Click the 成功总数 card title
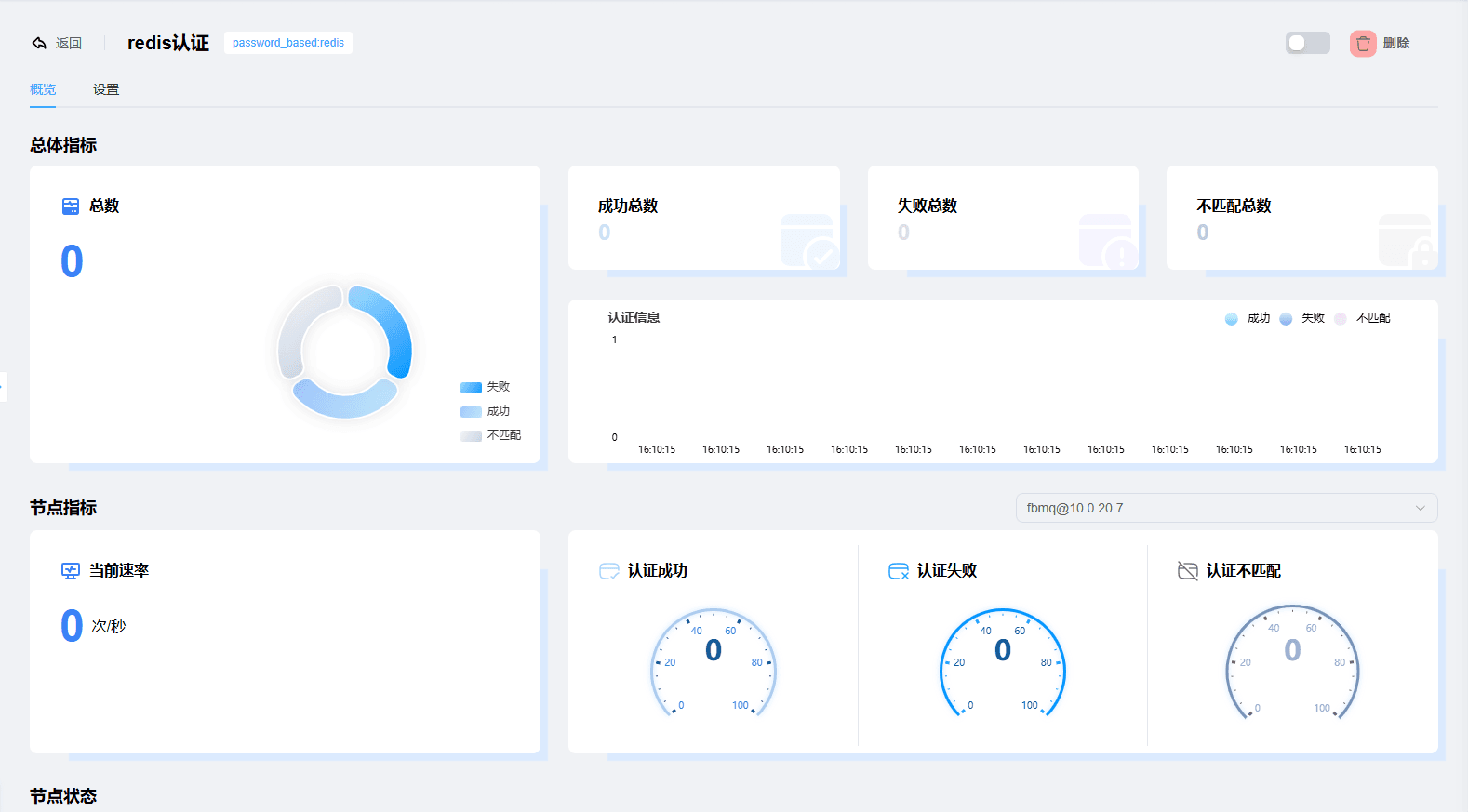Screen dimensions: 1468x812 point(628,206)
